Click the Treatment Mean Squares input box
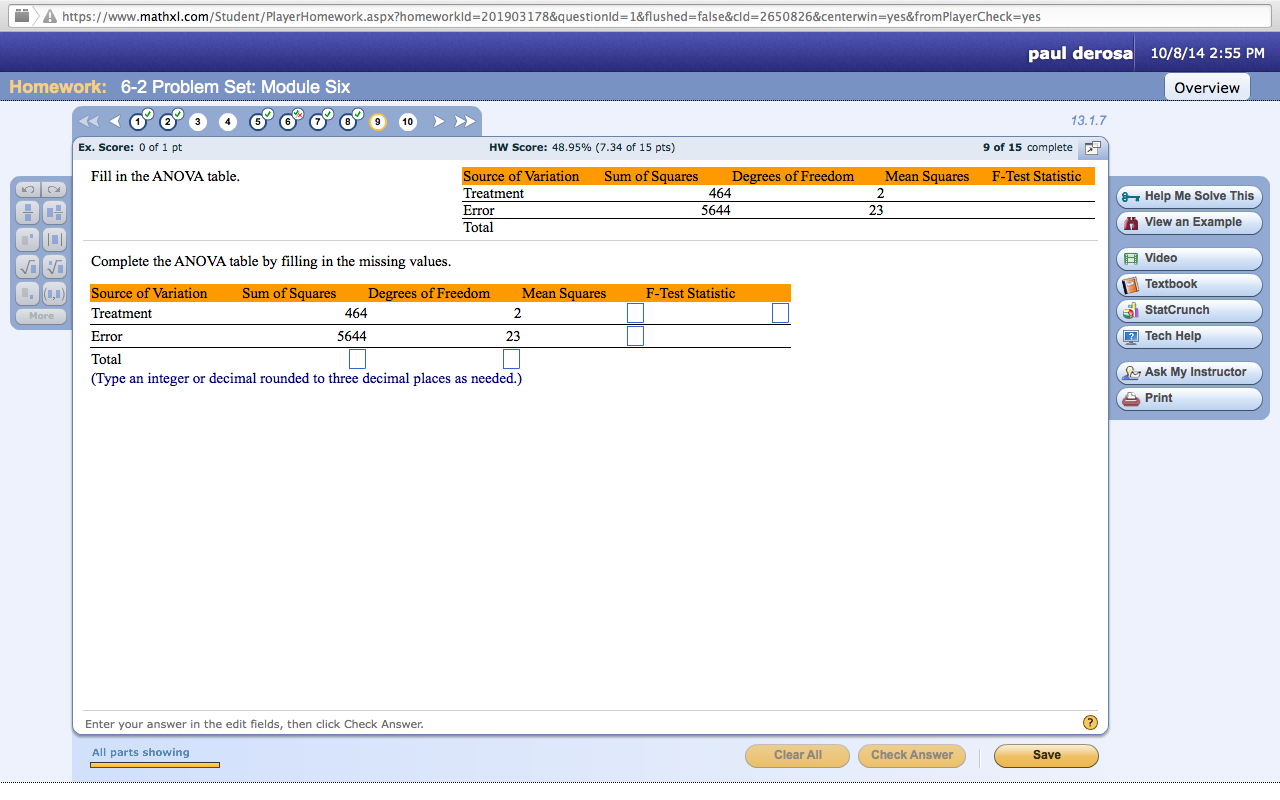1280x800 pixels. click(635, 313)
